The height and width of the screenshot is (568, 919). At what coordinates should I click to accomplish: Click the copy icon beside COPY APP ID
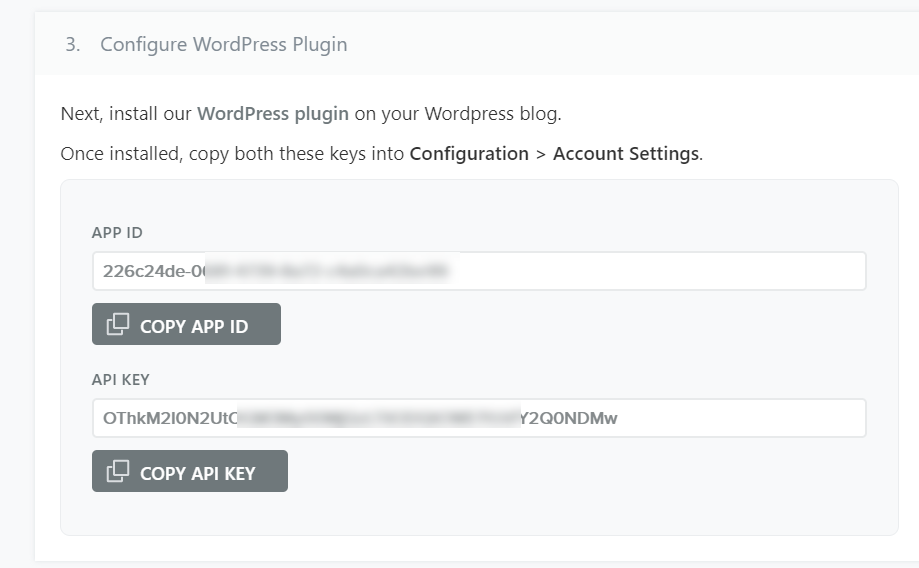click(x=118, y=324)
